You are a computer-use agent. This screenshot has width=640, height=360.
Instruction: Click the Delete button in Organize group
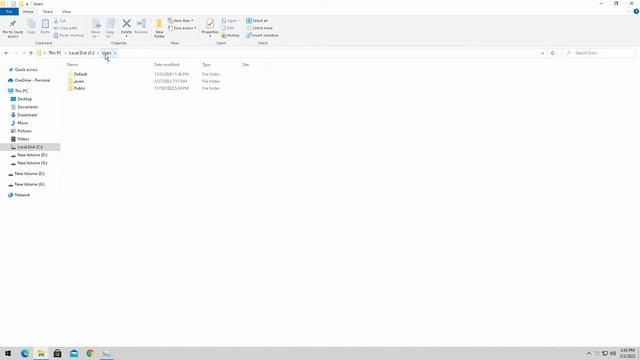pos(126,28)
